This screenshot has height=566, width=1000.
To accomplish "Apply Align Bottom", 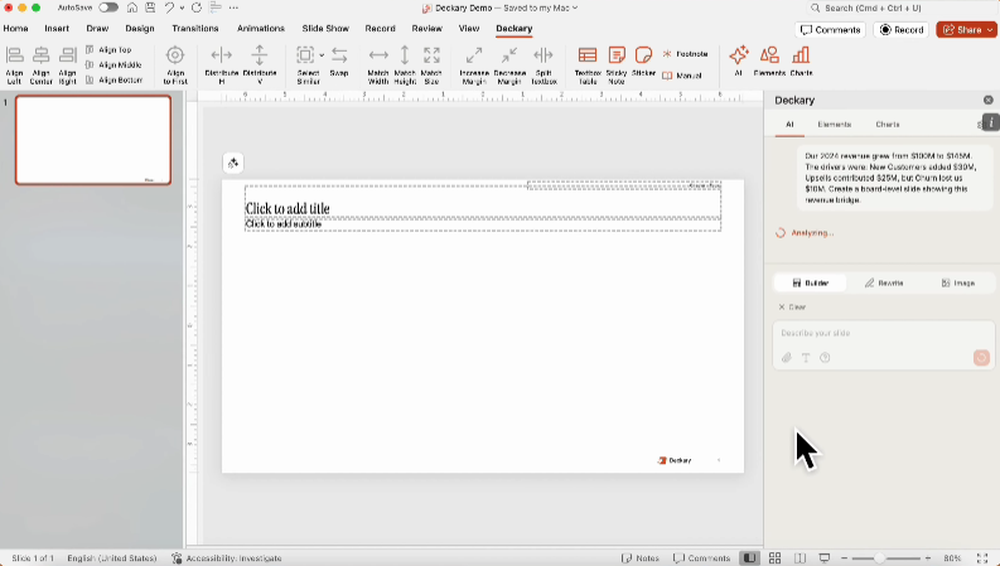I will [x=114, y=80].
